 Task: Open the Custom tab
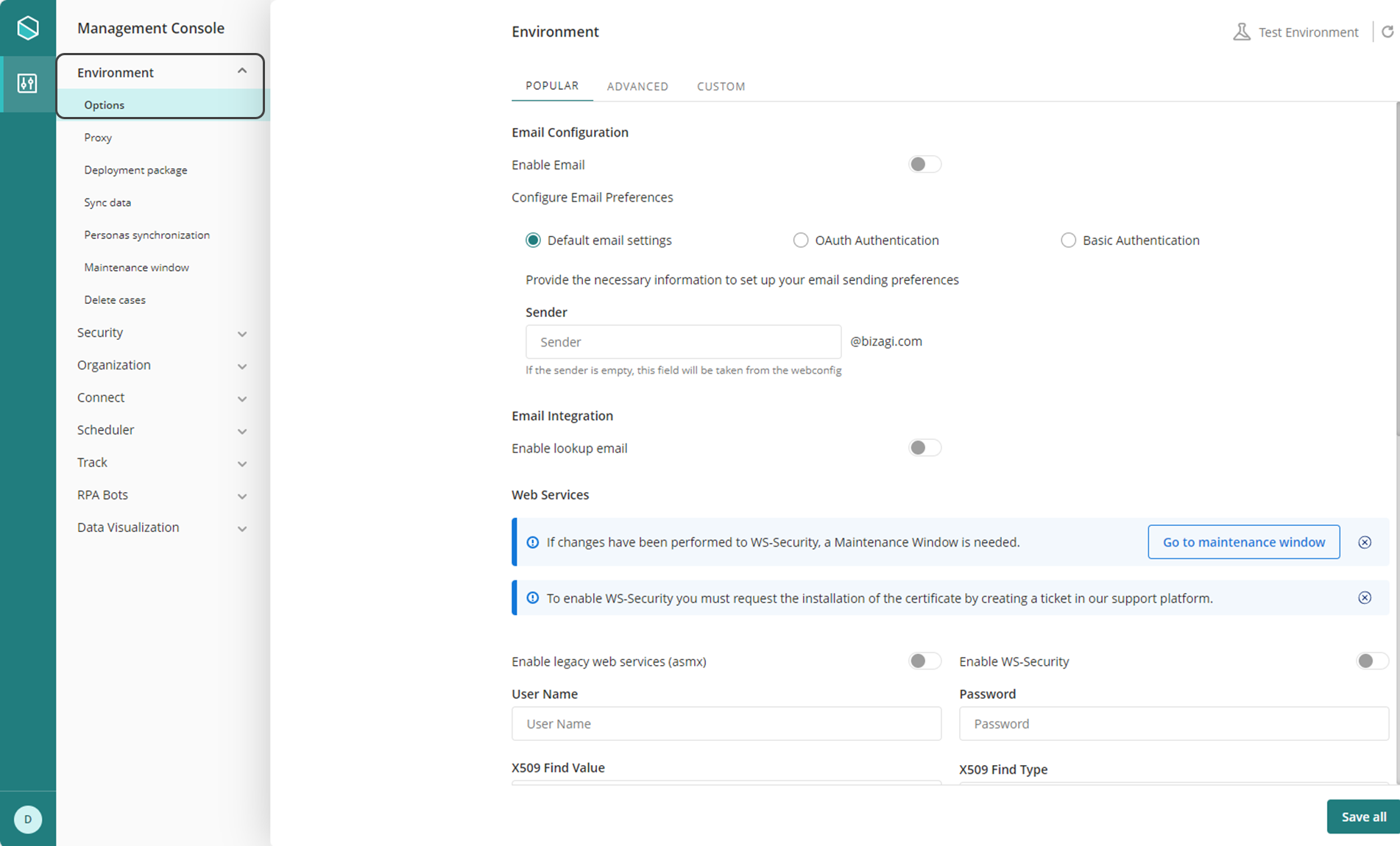click(x=721, y=86)
